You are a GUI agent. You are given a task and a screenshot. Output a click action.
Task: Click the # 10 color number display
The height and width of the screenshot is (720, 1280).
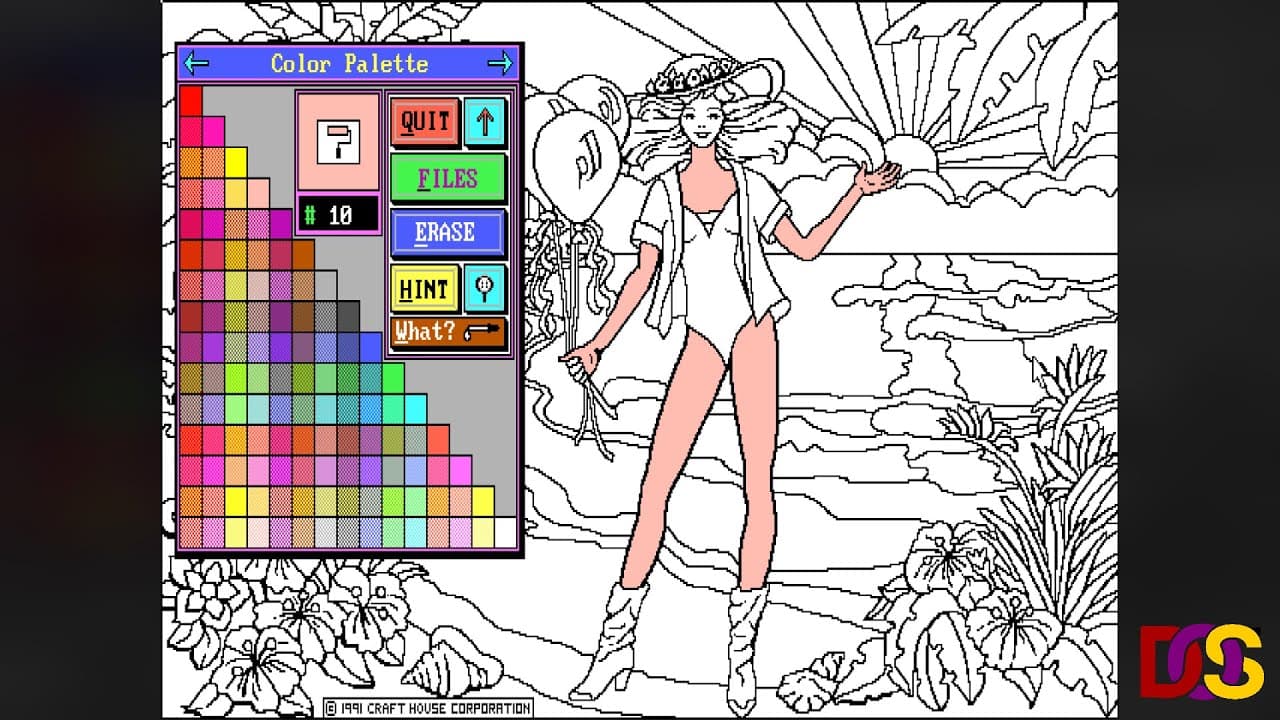pos(337,215)
